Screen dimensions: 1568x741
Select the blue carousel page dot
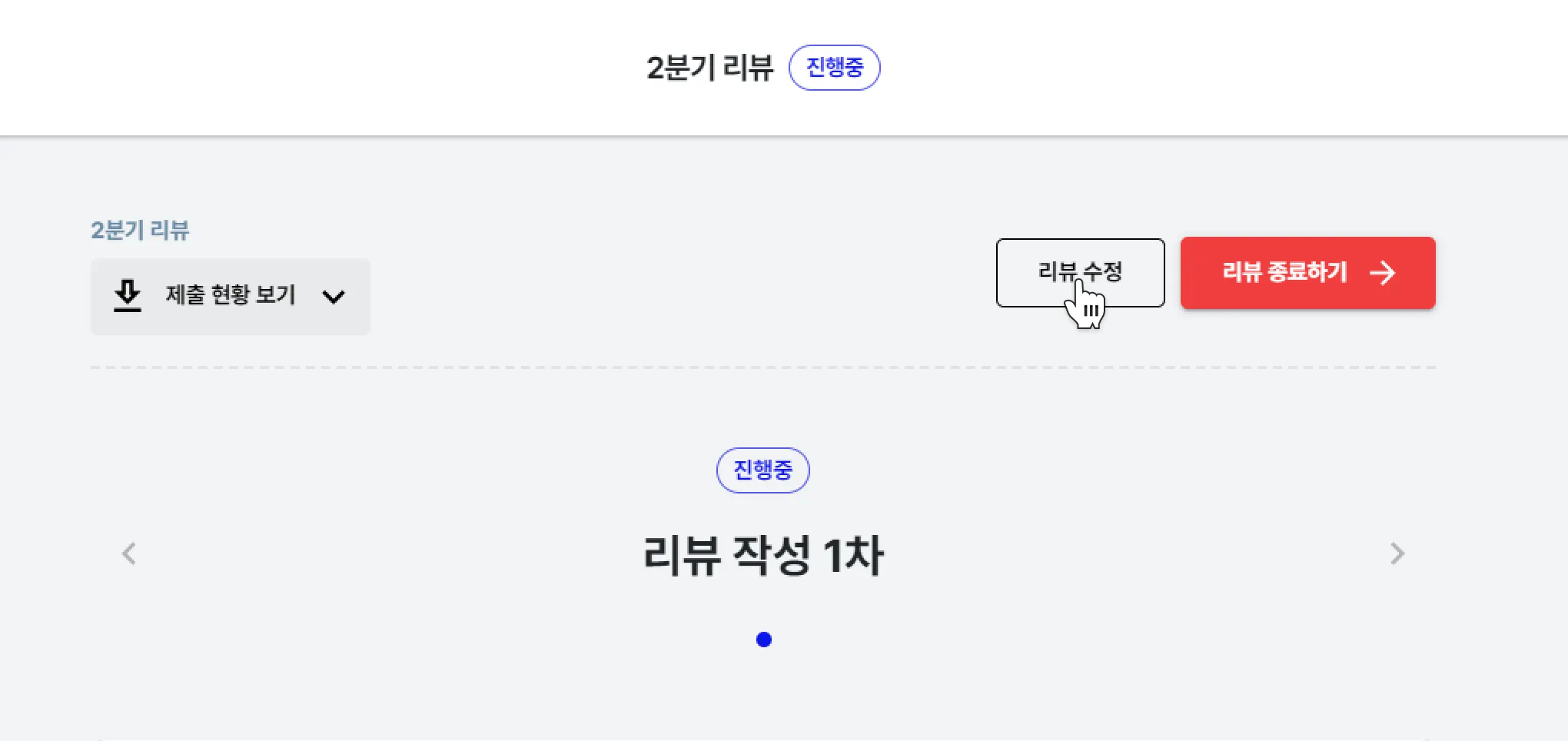point(764,640)
